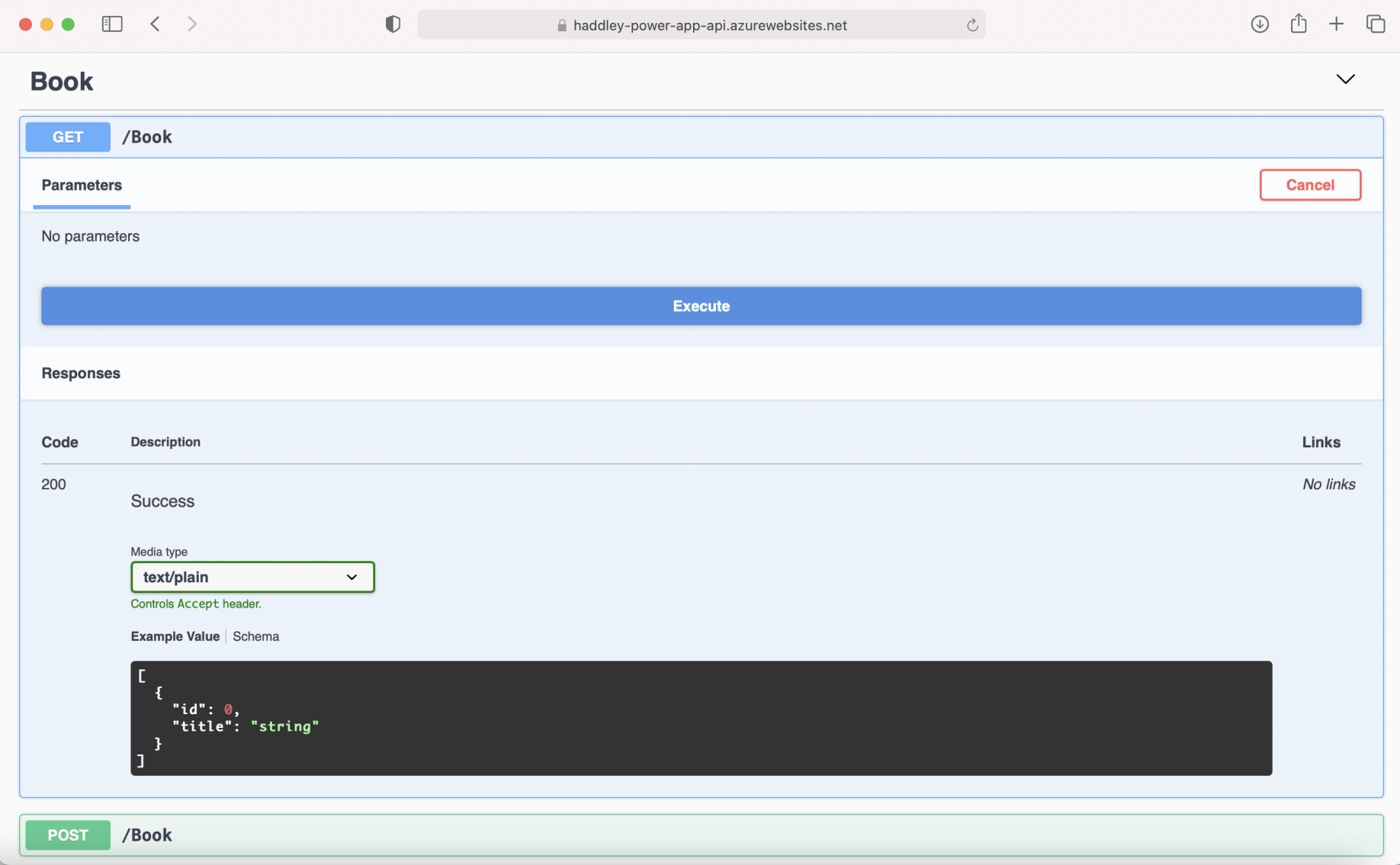Click the "Controls Accept header." note
Image resolution: width=1400 pixels, height=865 pixels.
click(x=196, y=604)
